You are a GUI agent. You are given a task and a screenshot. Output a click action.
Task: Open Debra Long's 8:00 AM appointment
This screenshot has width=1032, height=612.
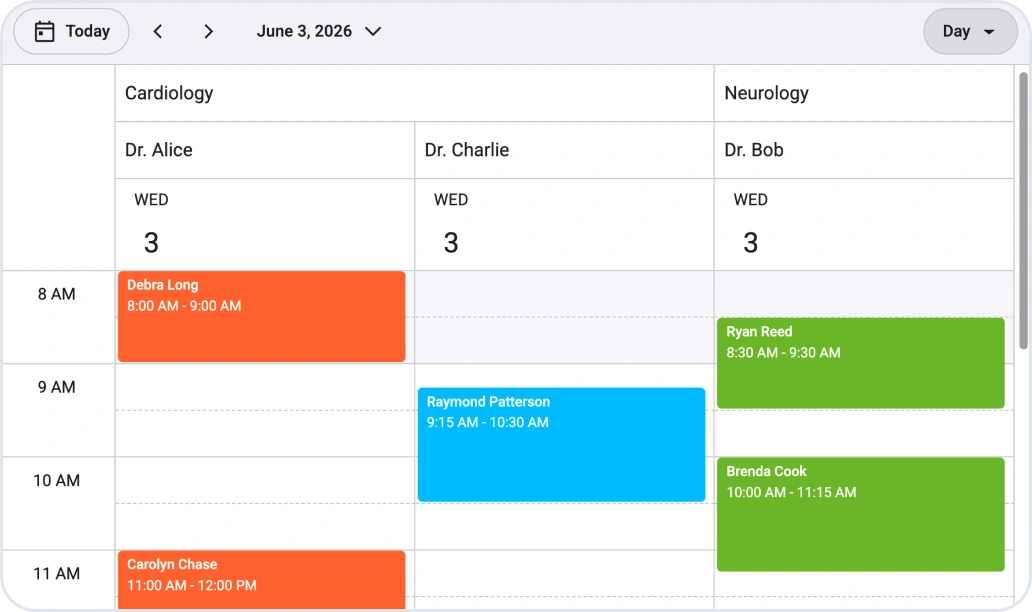click(x=261, y=317)
